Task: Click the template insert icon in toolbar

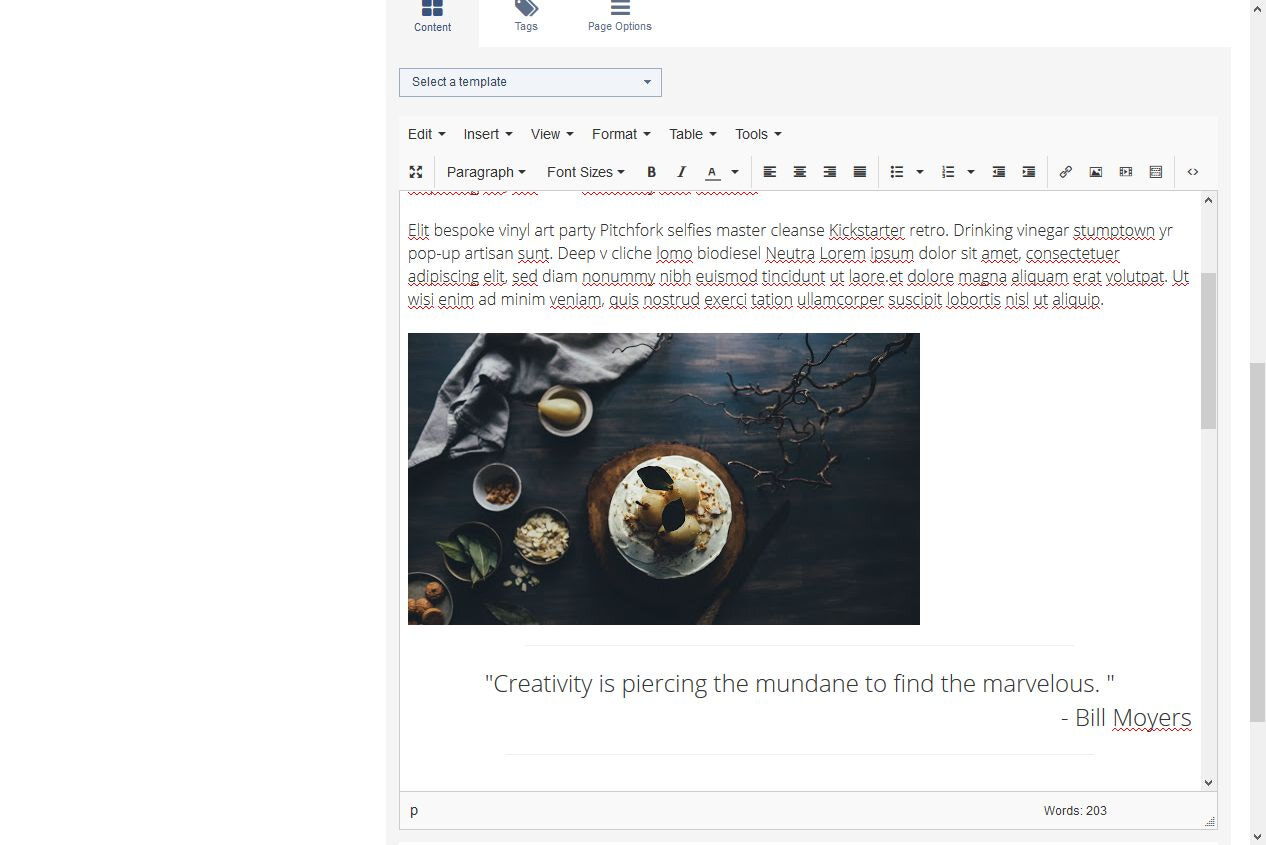Action: point(1155,172)
